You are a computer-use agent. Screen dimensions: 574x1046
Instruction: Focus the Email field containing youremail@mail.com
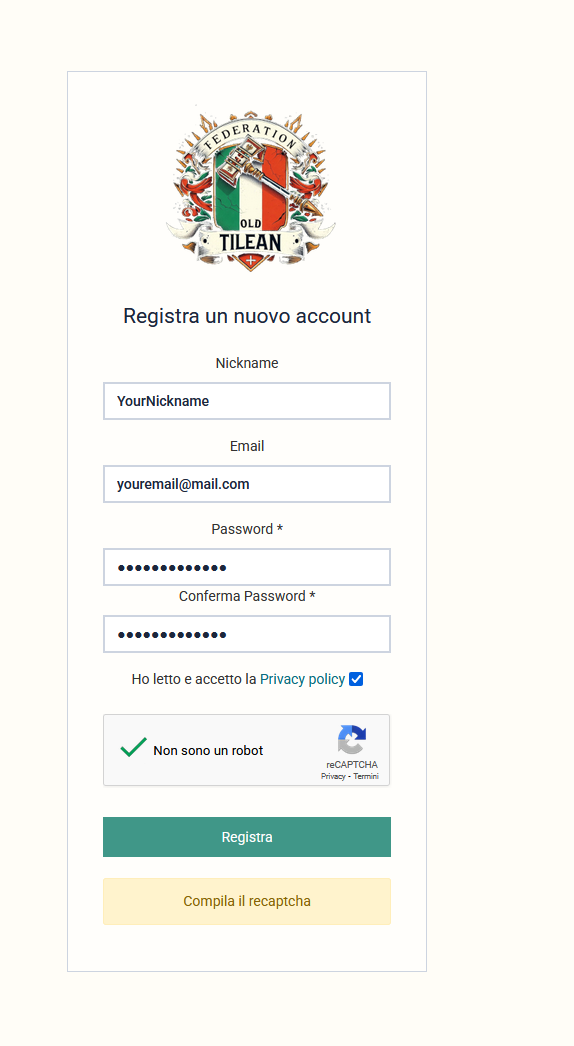click(247, 484)
